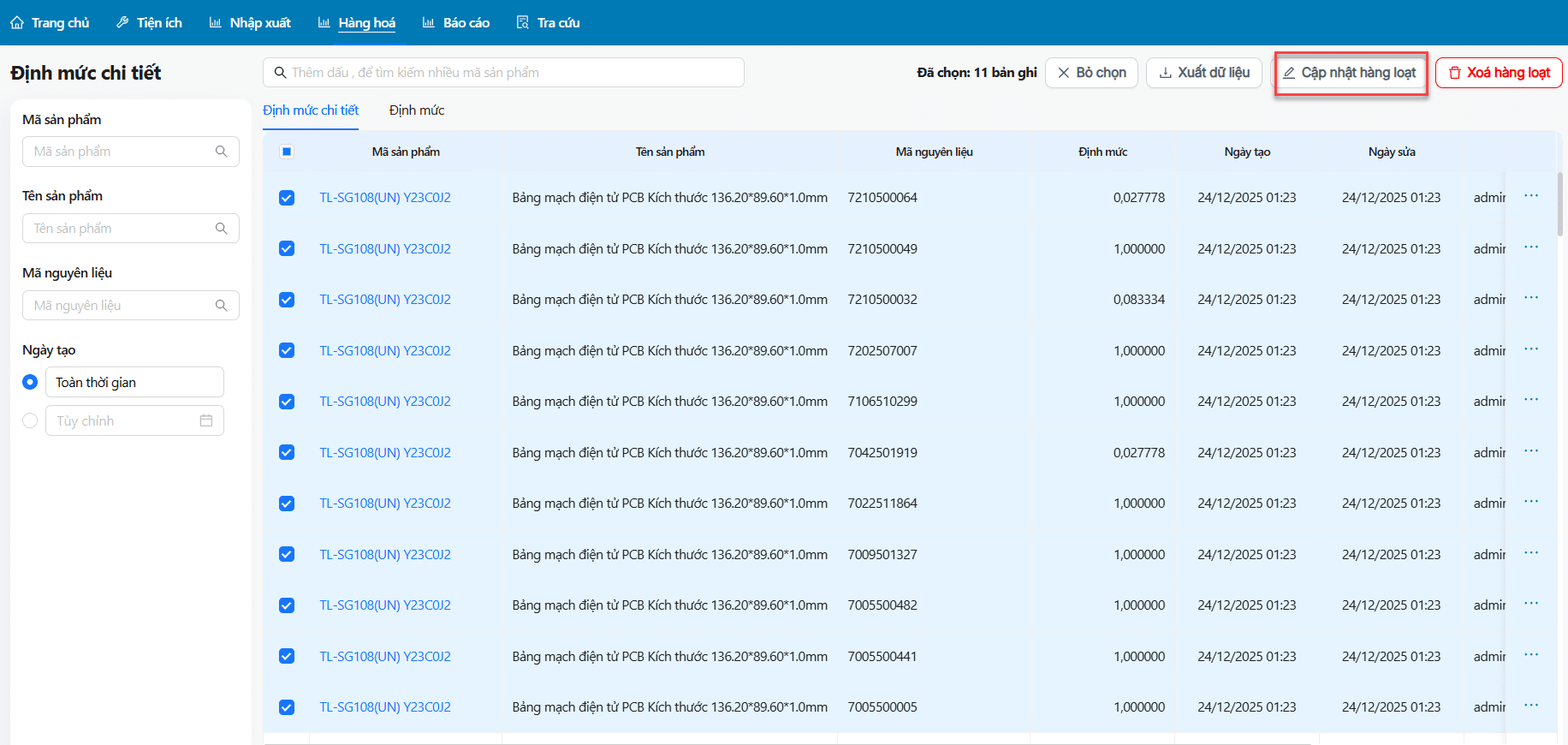Toggle the select-all checkbox in table header

pos(287,152)
